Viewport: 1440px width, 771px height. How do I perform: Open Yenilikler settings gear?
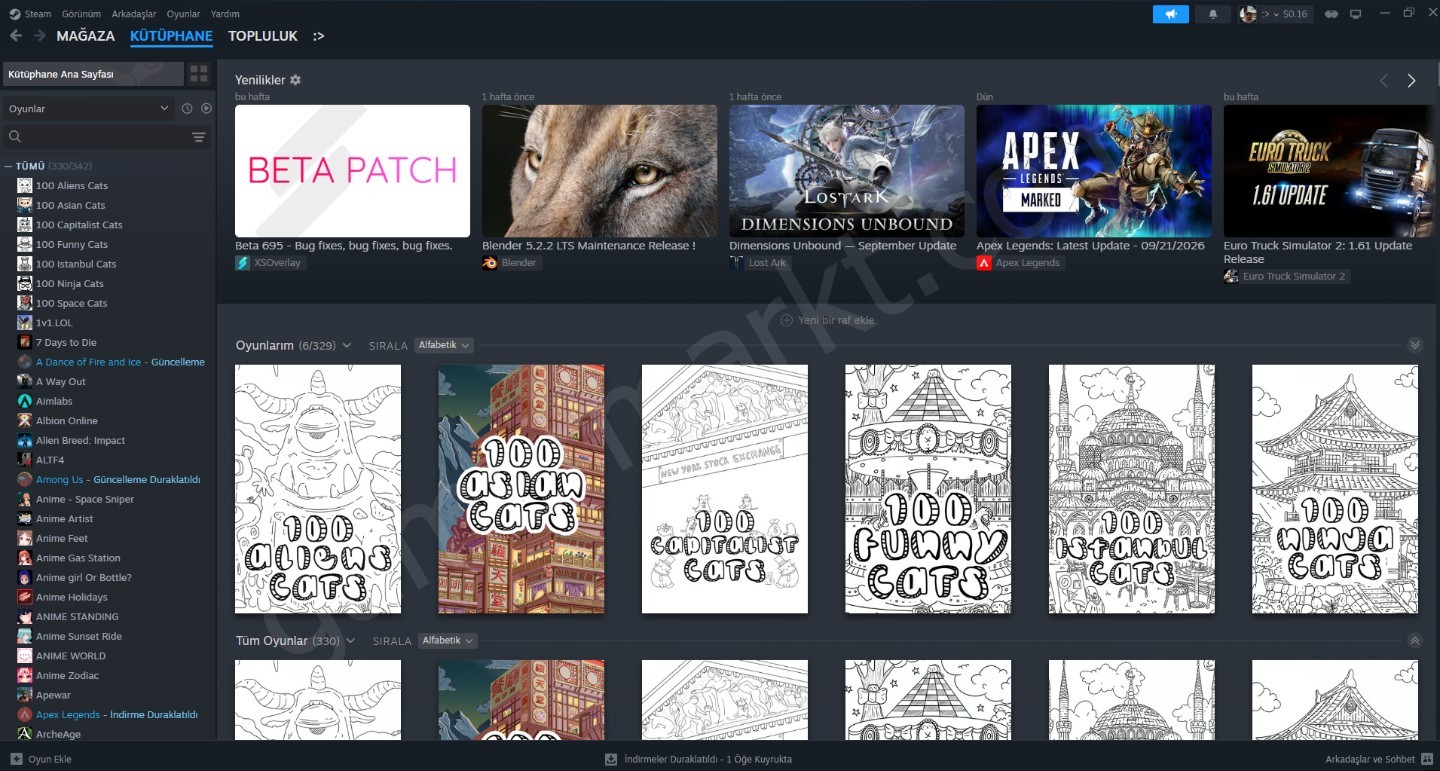(x=295, y=80)
